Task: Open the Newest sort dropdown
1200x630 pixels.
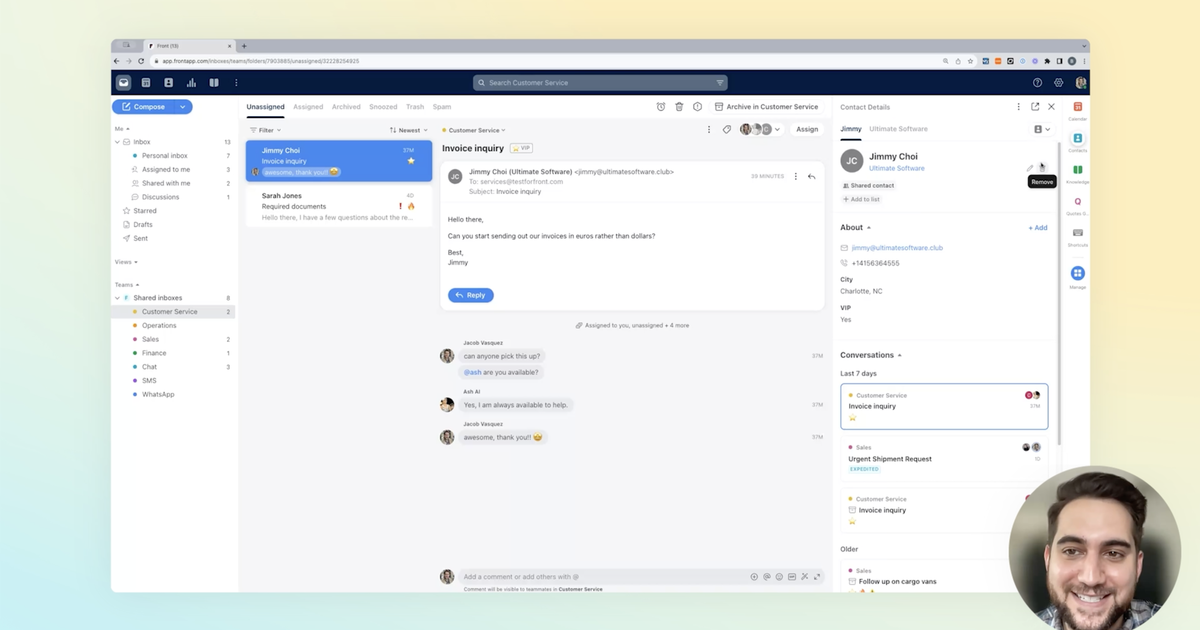Action: point(408,130)
